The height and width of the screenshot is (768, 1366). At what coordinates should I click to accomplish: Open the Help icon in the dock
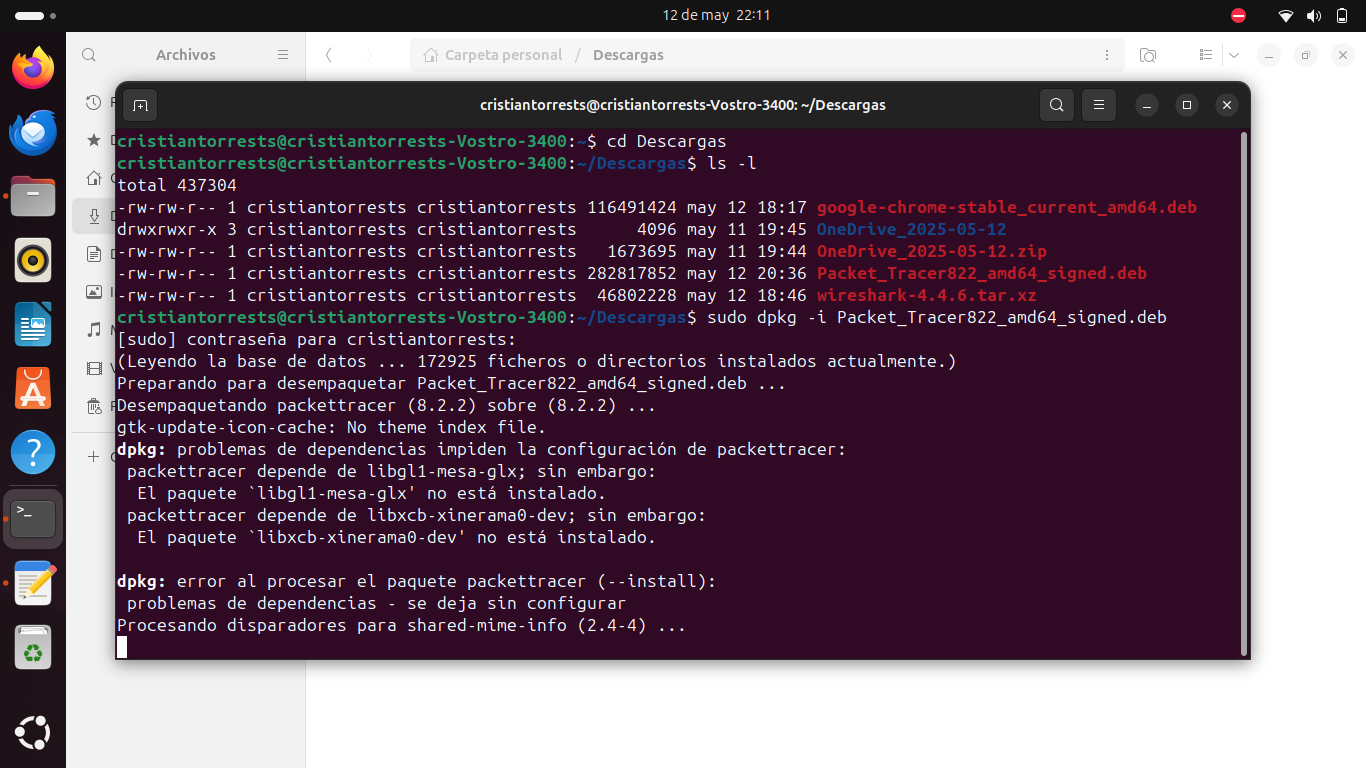coord(33,452)
